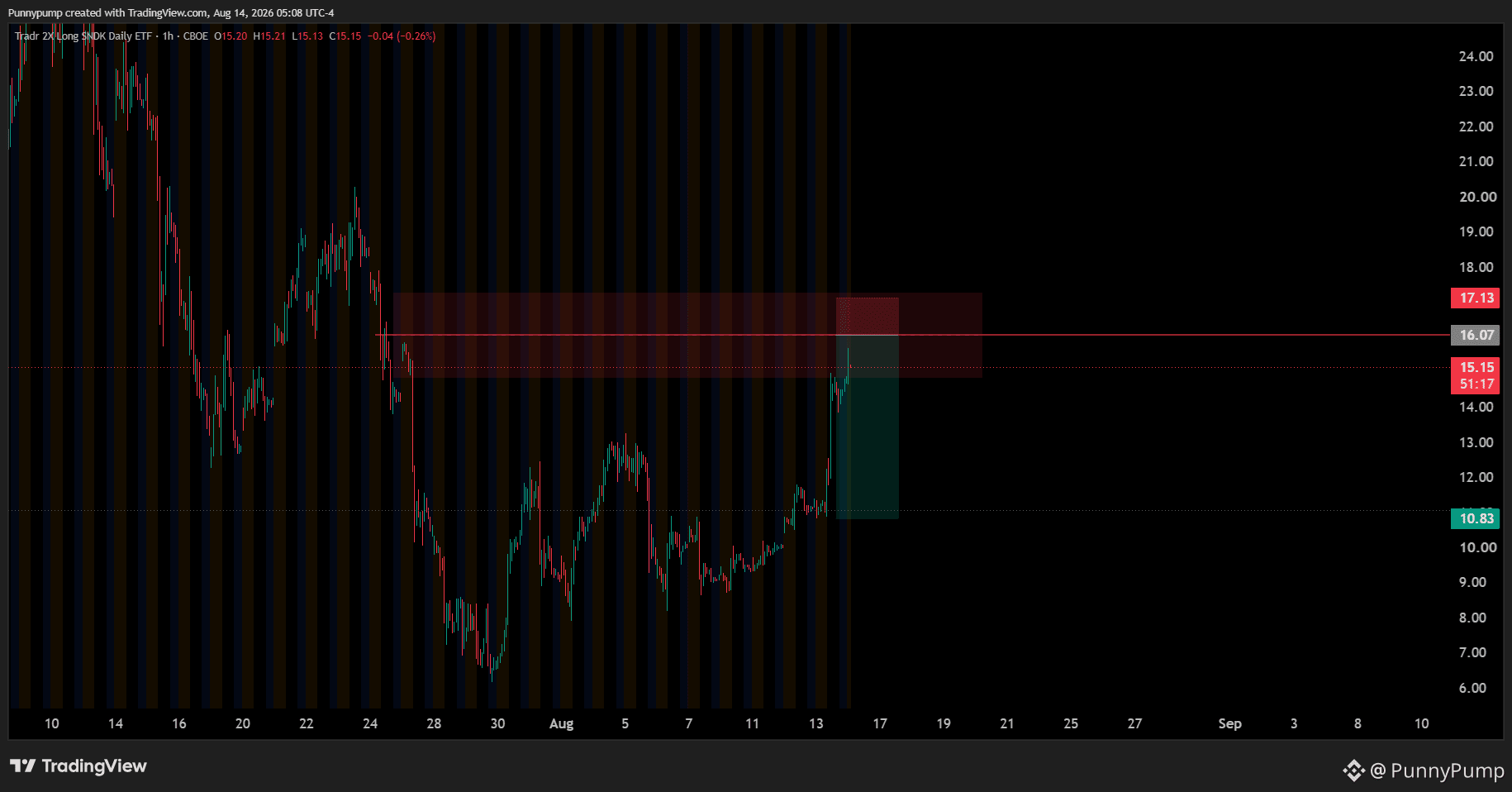Viewport: 1512px width, 792px height.
Task: Click the close value C15.15
Action: point(345,36)
